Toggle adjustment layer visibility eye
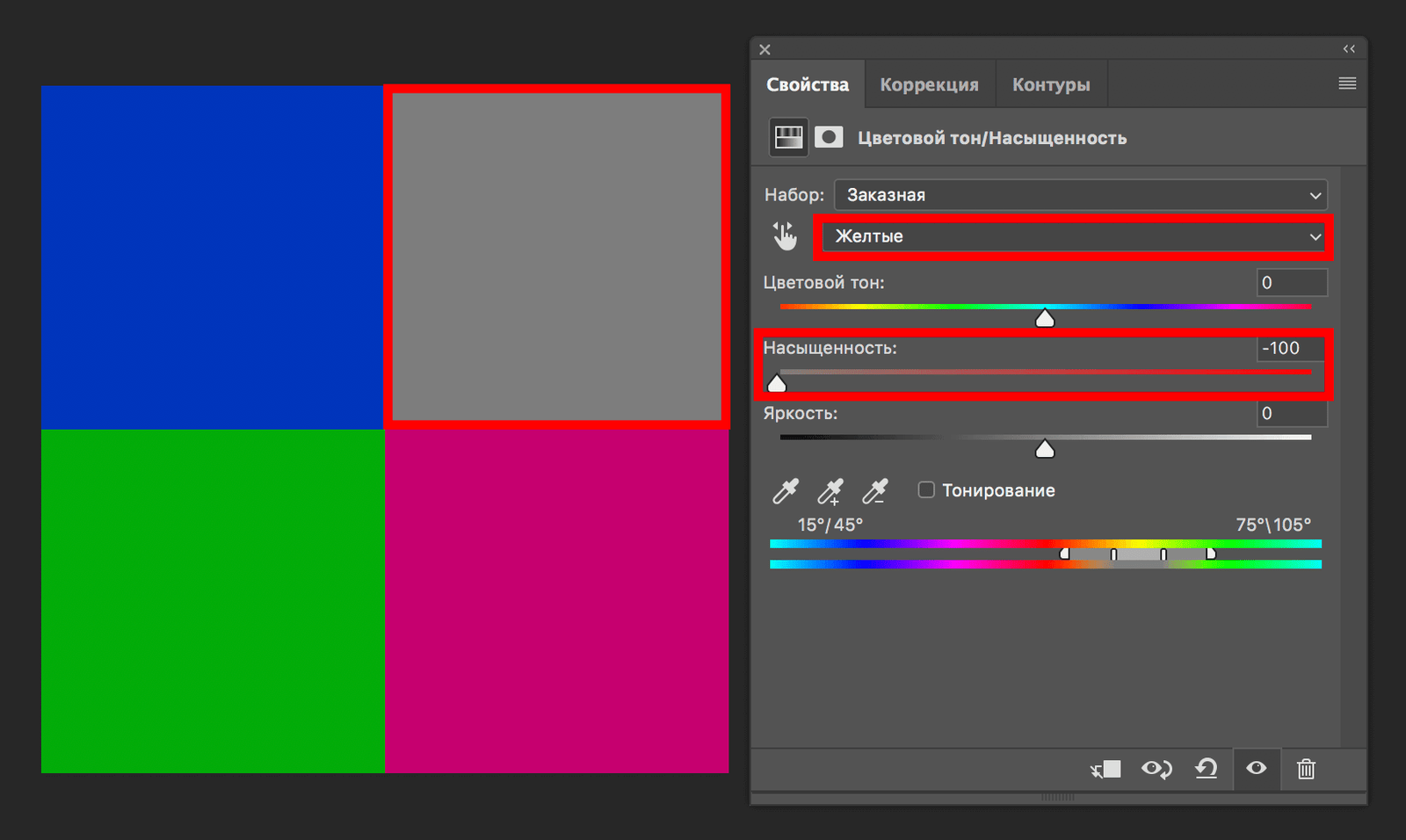This screenshot has width=1406, height=840. [1257, 769]
